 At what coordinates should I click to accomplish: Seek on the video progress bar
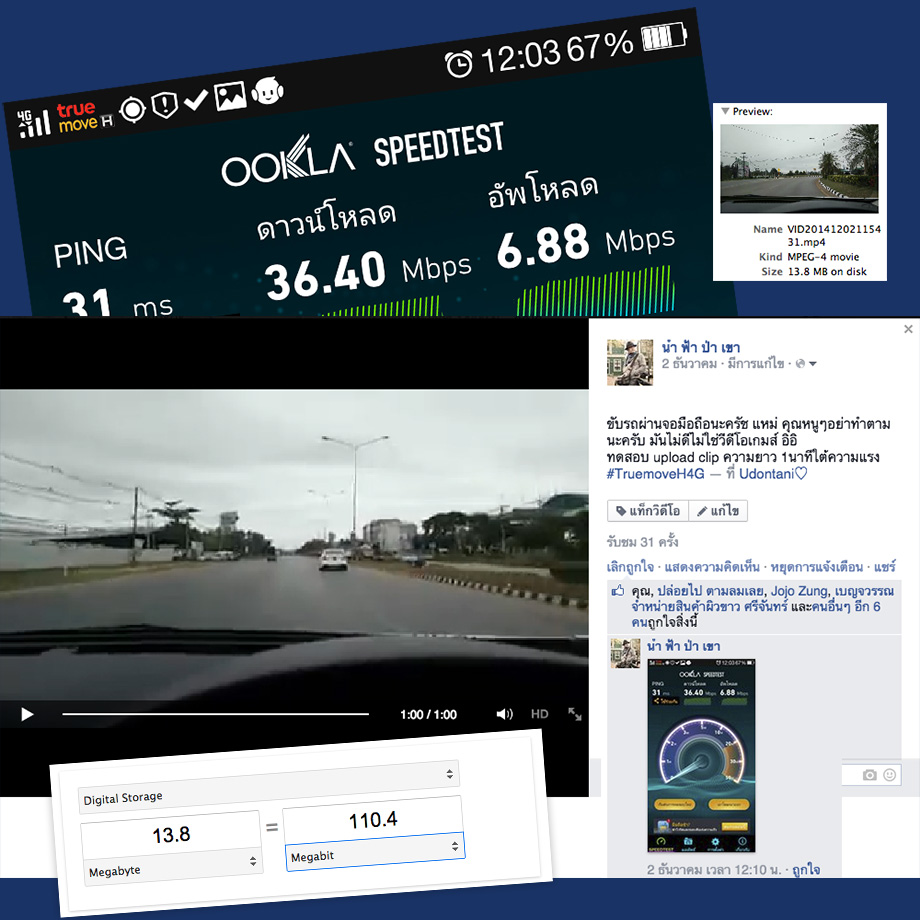215,714
